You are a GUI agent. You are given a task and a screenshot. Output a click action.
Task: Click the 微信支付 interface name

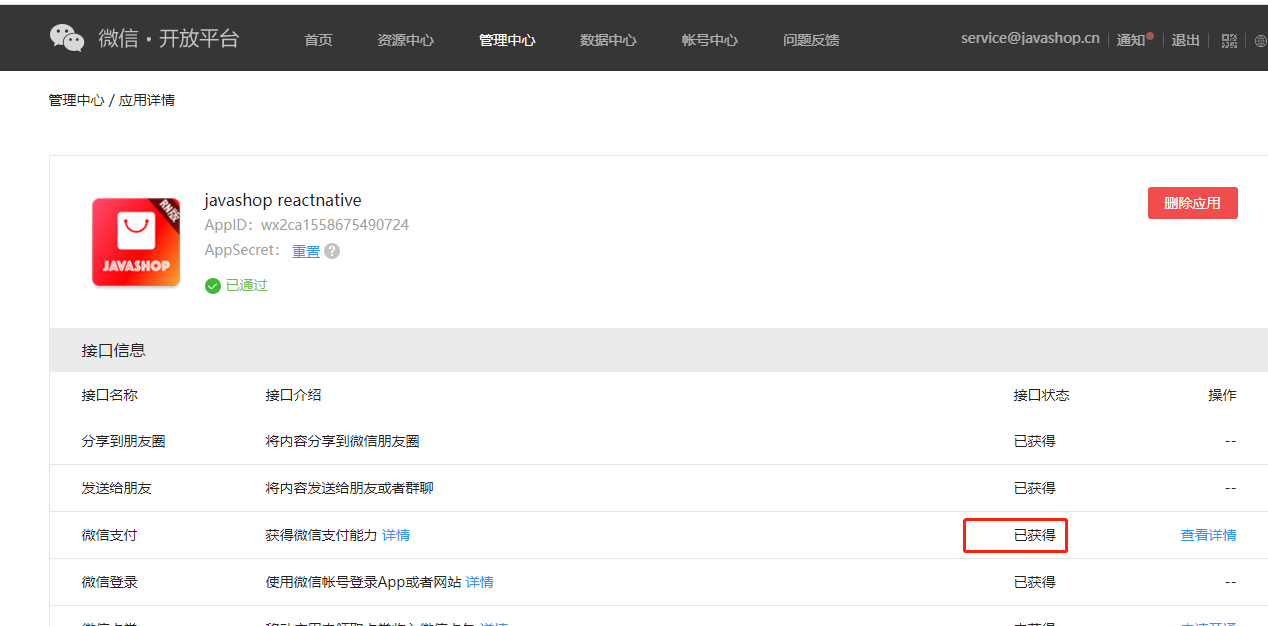[x=109, y=535]
